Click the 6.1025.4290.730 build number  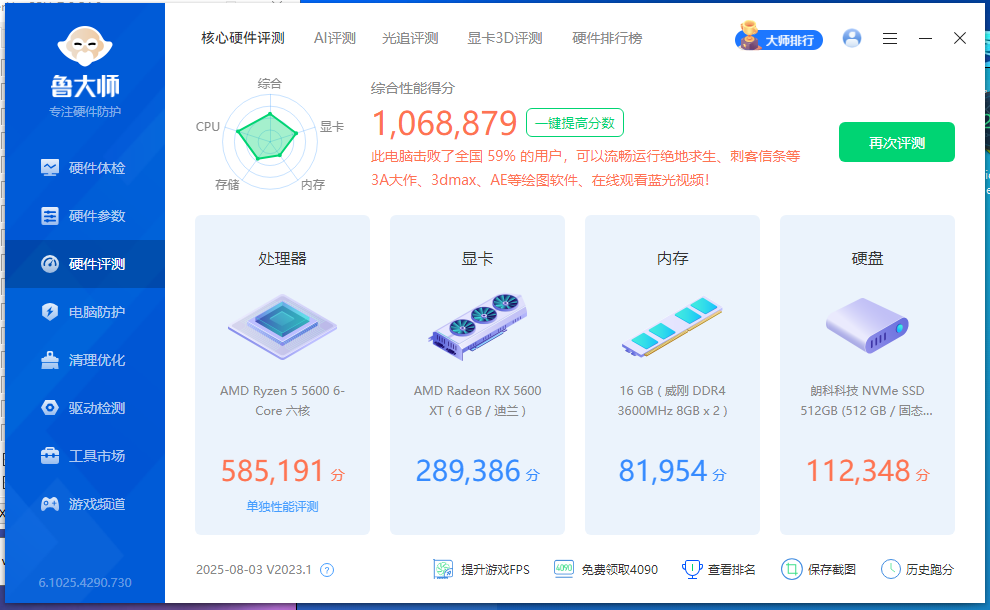click(x=85, y=582)
